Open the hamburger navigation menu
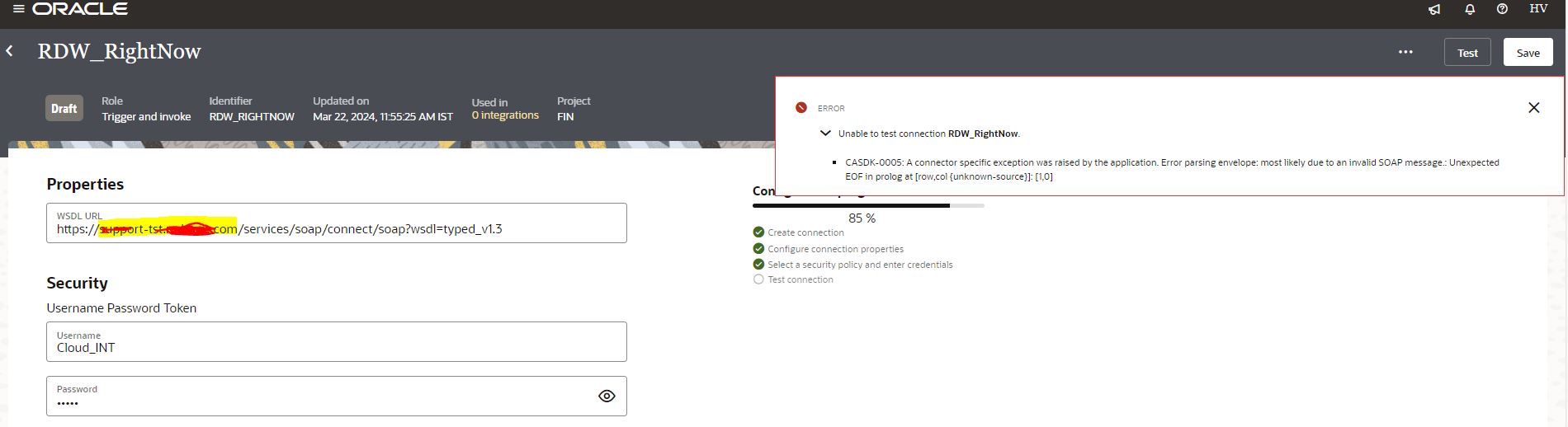The width and height of the screenshot is (1568, 427). [18, 9]
